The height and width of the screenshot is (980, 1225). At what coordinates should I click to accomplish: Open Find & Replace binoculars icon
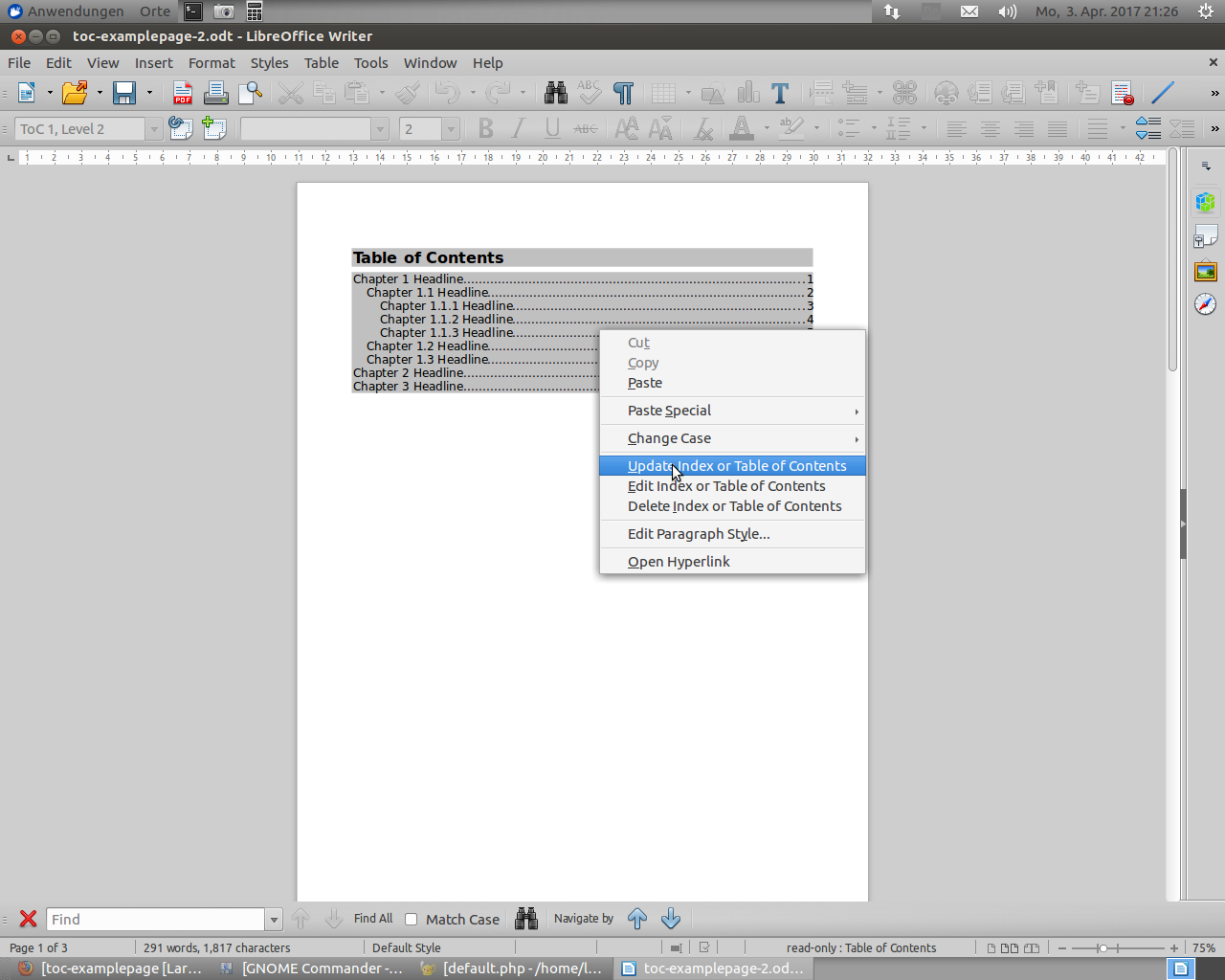(x=555, y=93)
